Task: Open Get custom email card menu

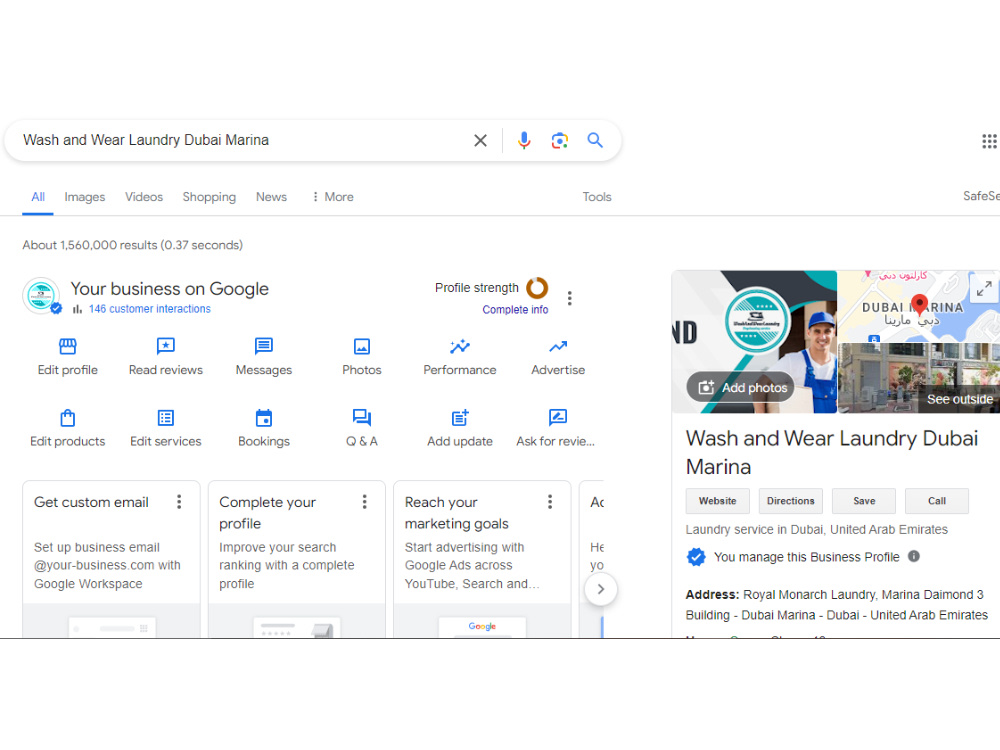Action: click(179, 502)
